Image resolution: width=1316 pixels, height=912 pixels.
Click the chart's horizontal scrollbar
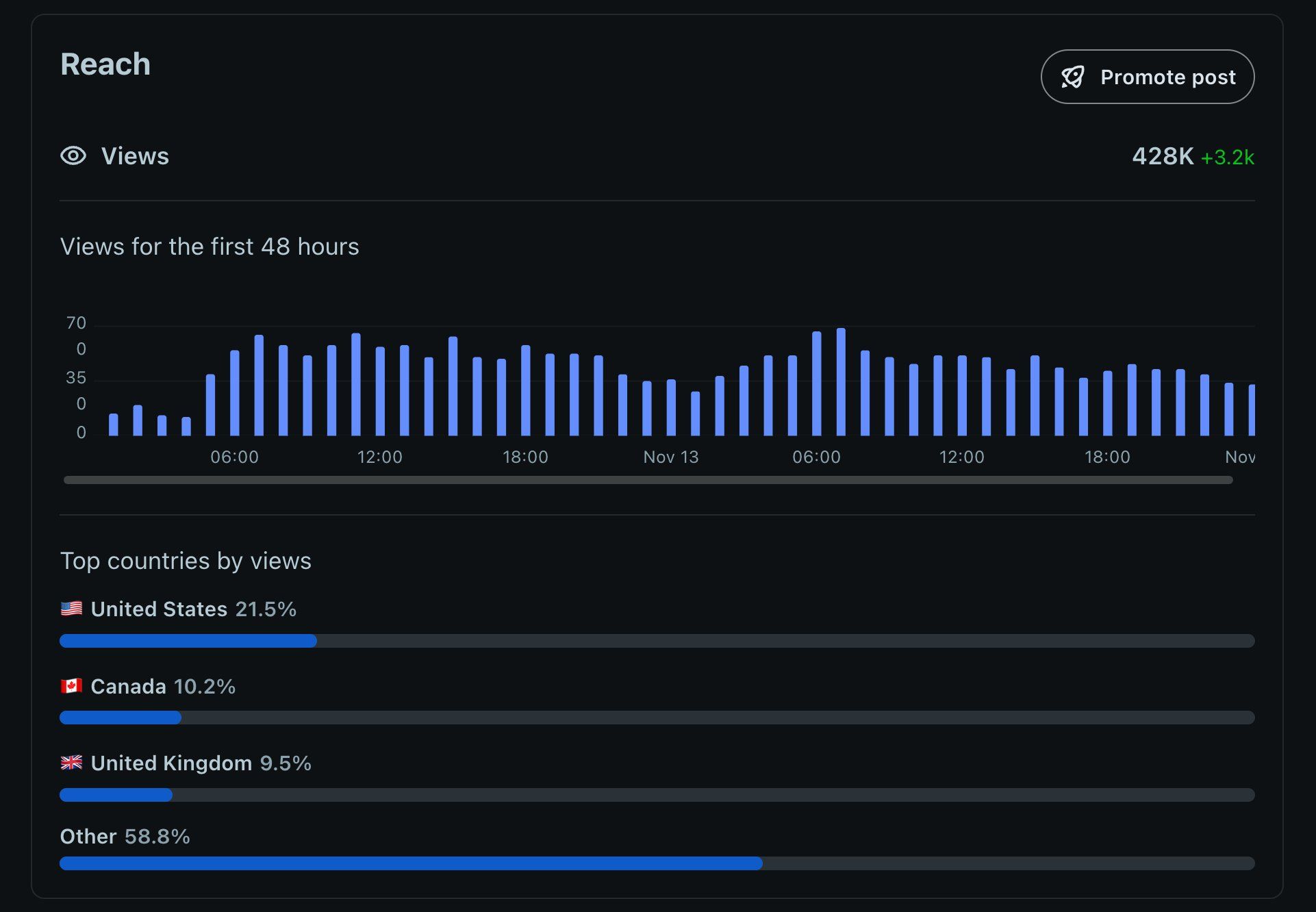coord(648,480)
